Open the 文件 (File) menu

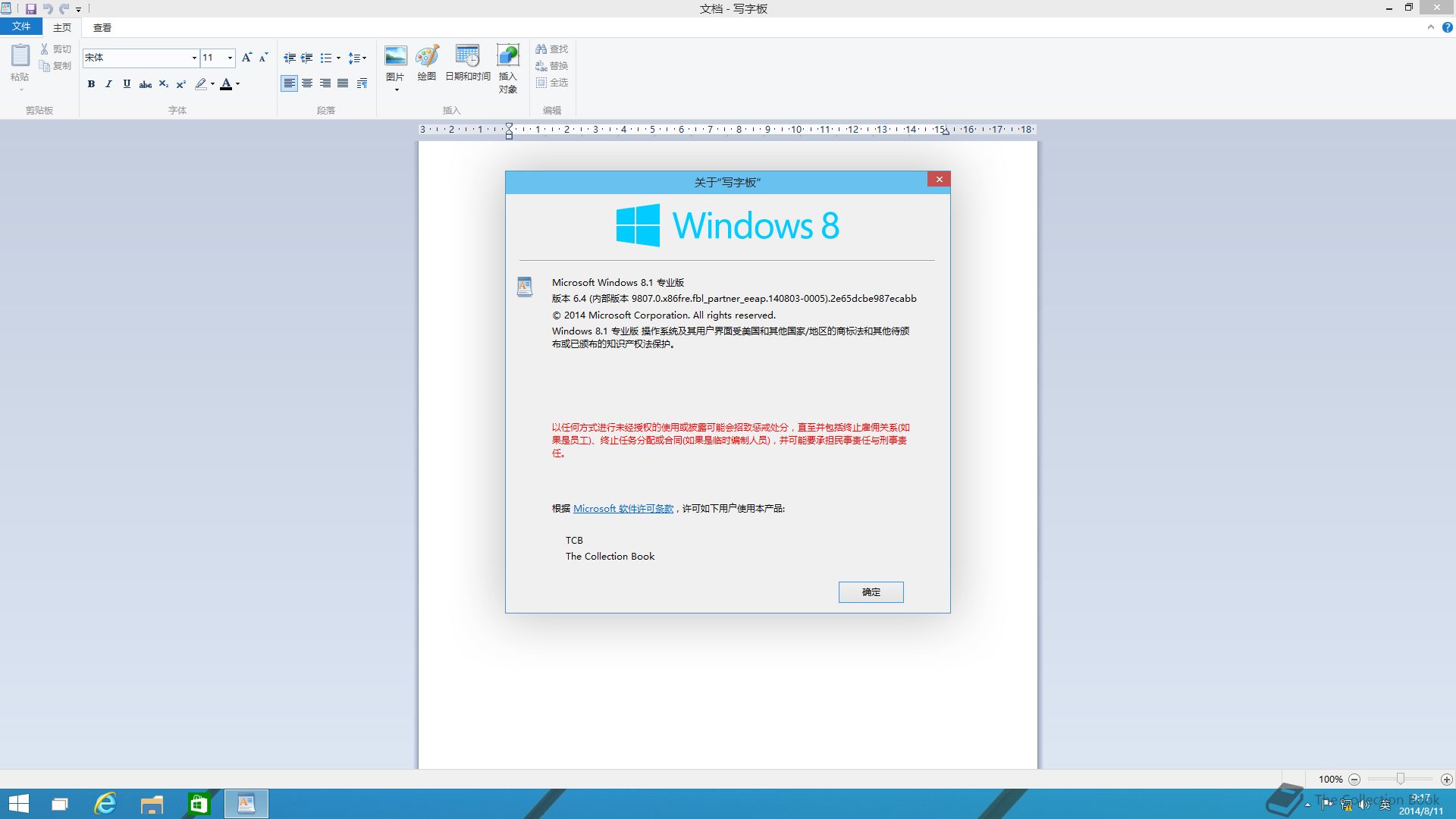pyautogui.click(x=21, y=27)
